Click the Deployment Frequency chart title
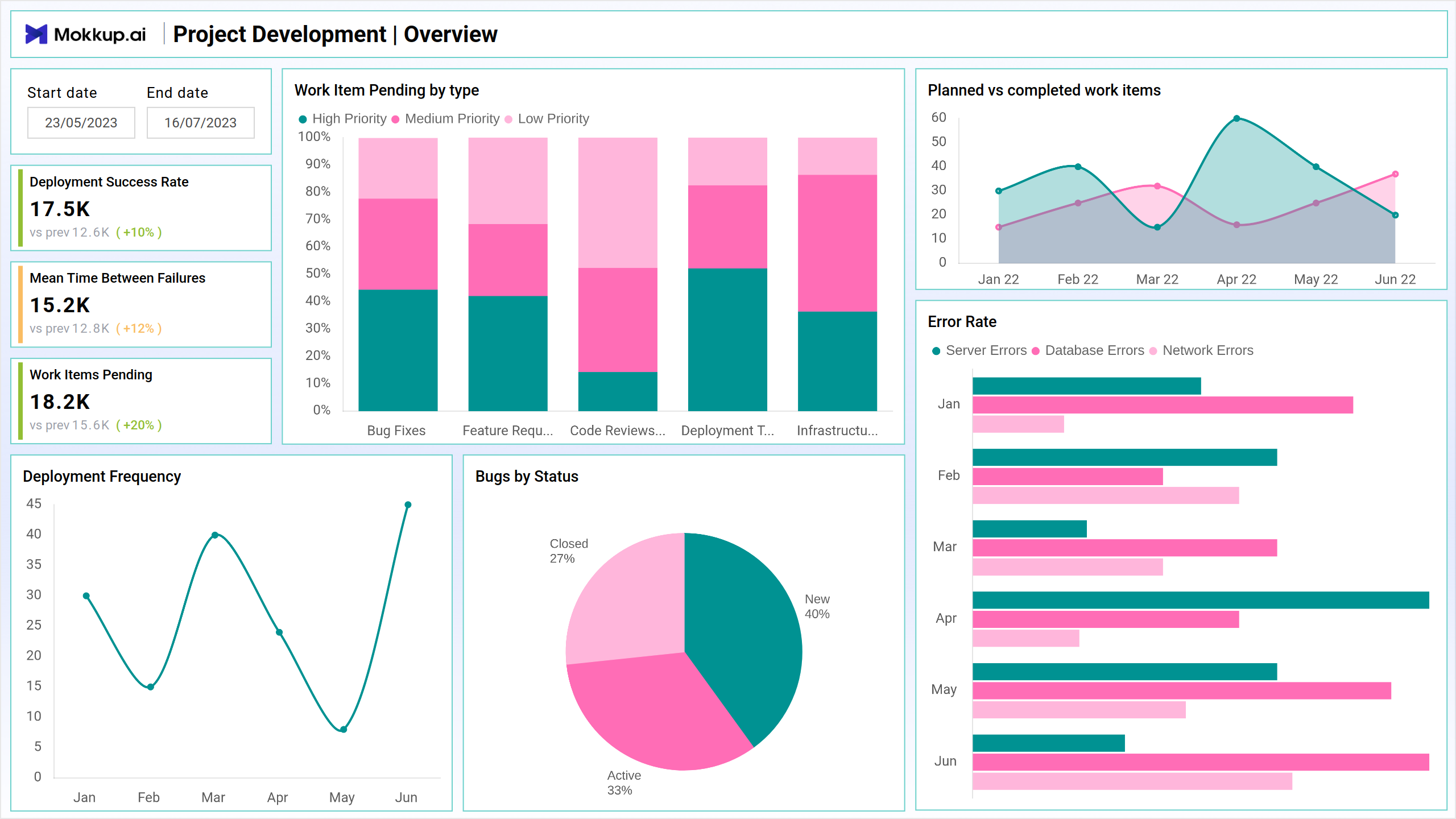The height and width of the screenshot is (819, 1456). tap(102, 477)
